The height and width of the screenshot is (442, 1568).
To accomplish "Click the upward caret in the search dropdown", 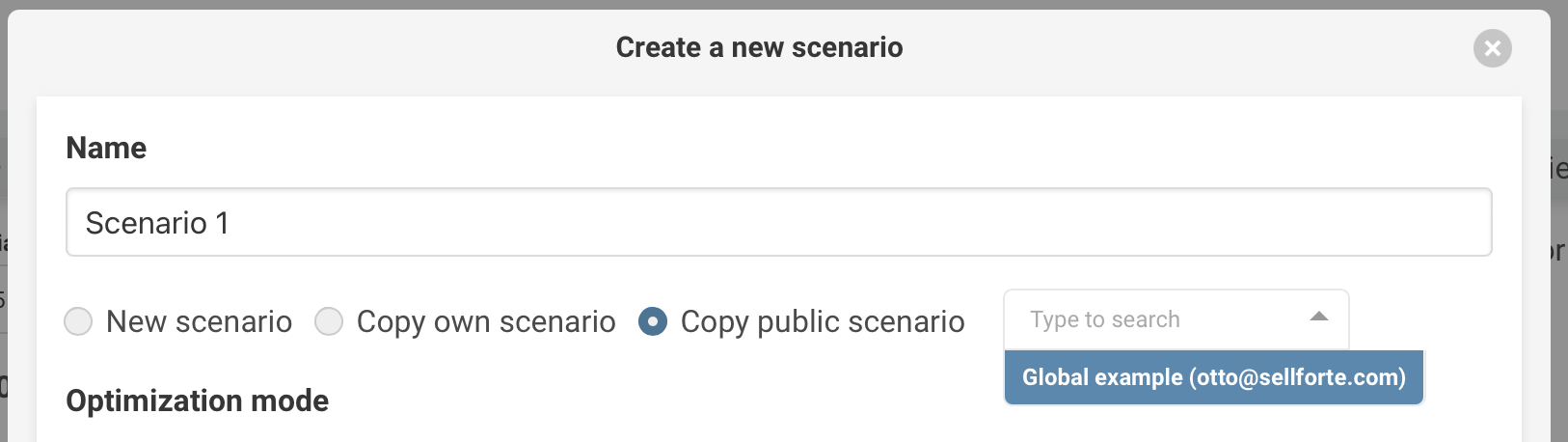I will point(1318,318).
